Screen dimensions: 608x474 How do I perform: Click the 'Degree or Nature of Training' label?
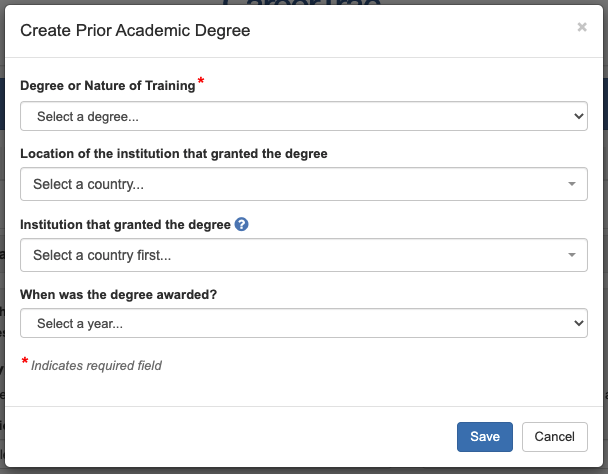click(108, 86)
